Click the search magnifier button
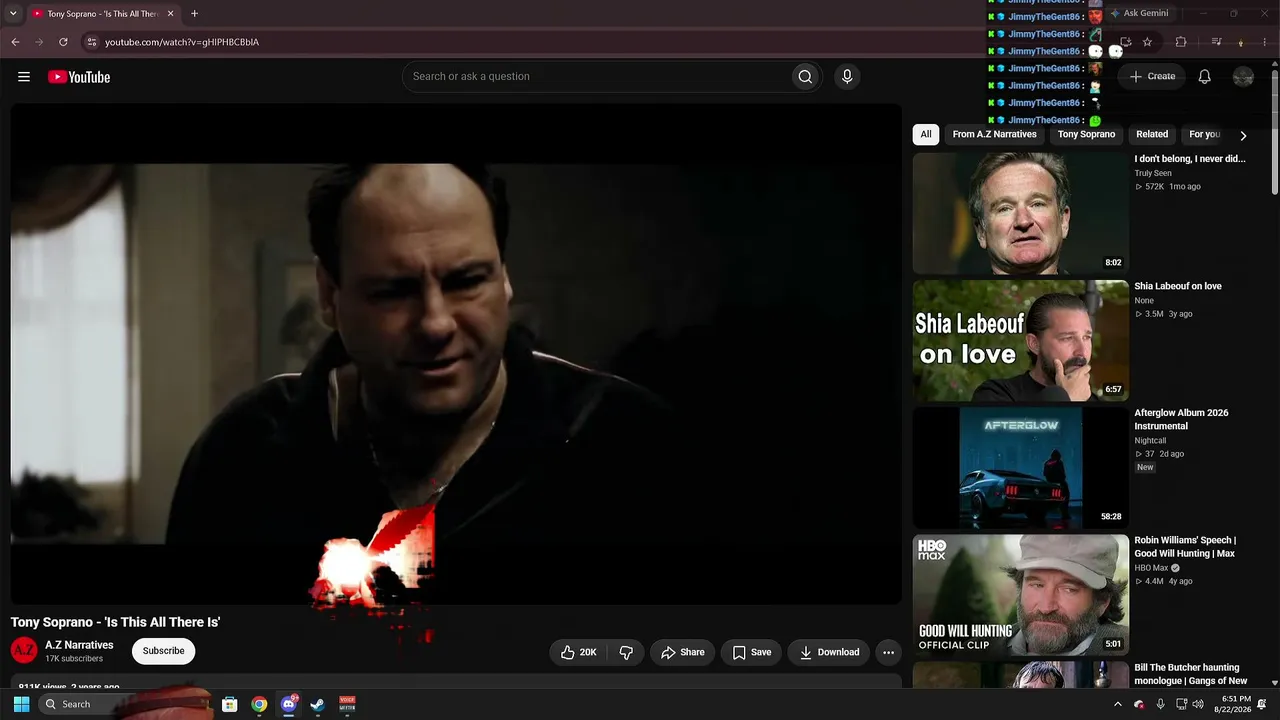This screenshot has width=1280, height=720. point(805,77)
